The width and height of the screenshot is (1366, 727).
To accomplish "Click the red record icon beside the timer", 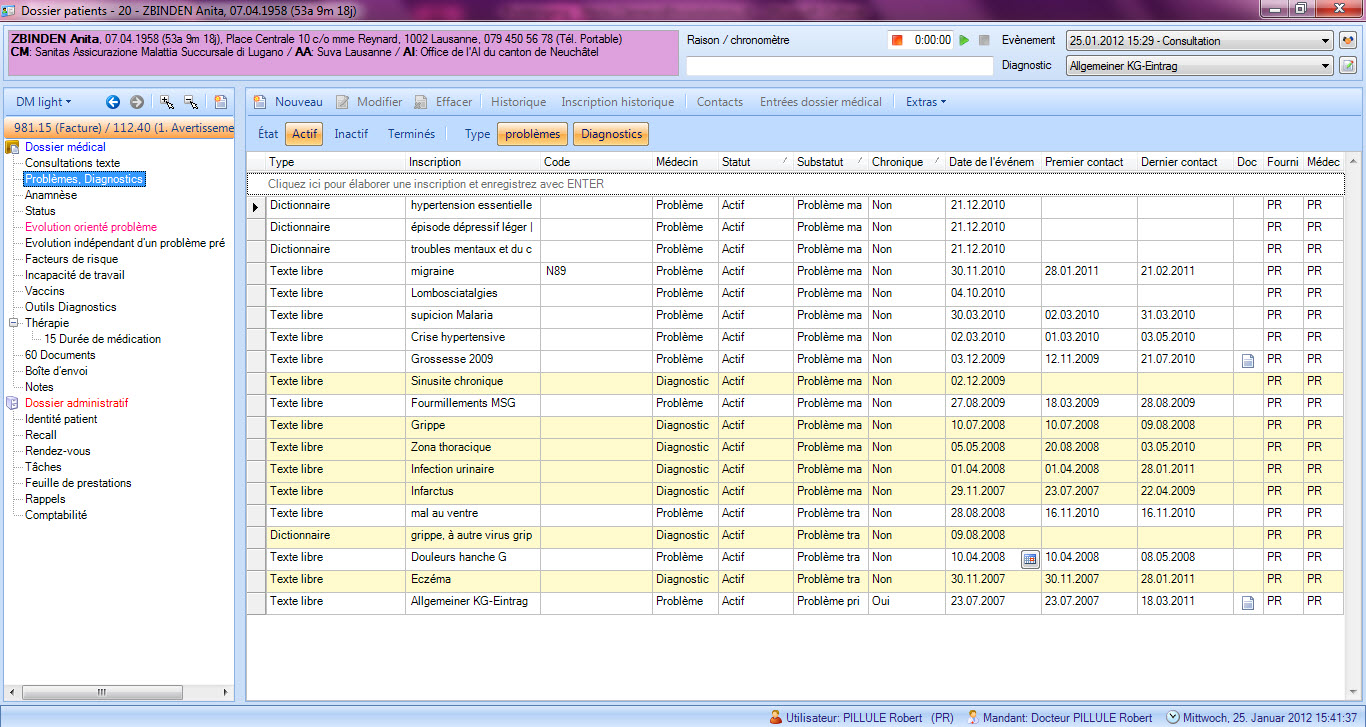I will [897, 41].
